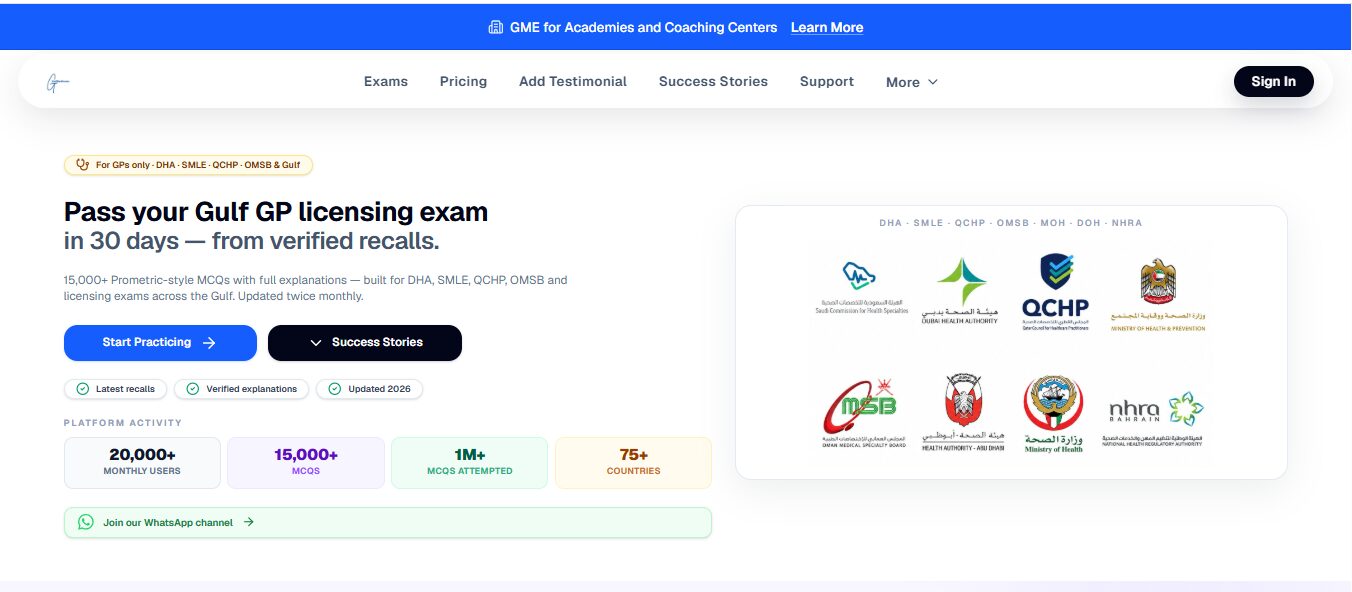The width and height of the screenshot is (1352, 592).
Task: Click the 75+ Countries stat card
Action: coord(634,463)
